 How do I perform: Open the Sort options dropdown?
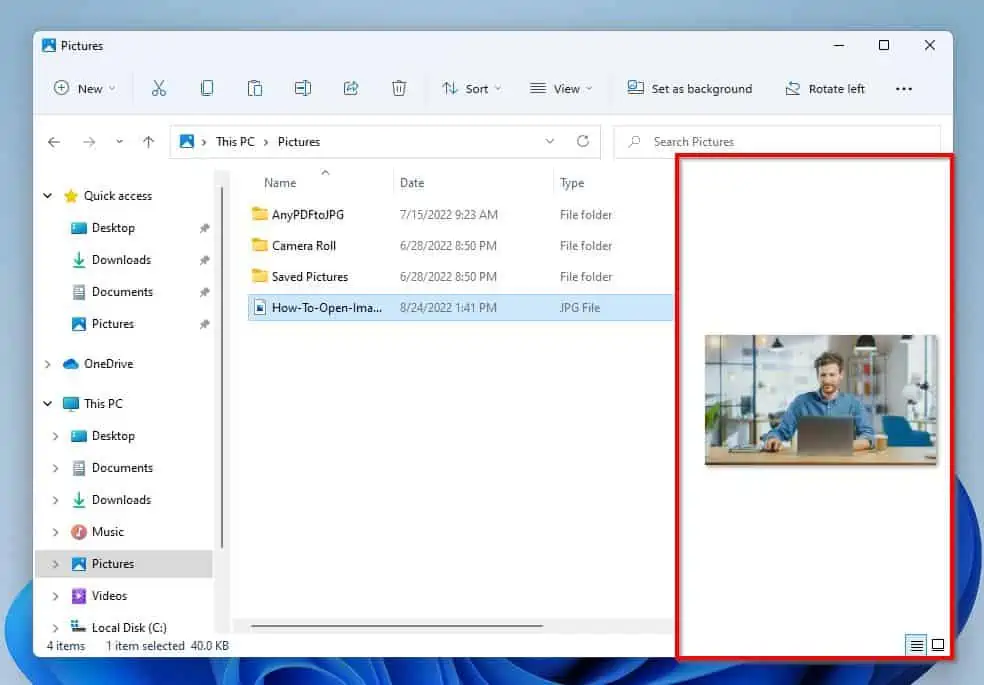point(472,88)
